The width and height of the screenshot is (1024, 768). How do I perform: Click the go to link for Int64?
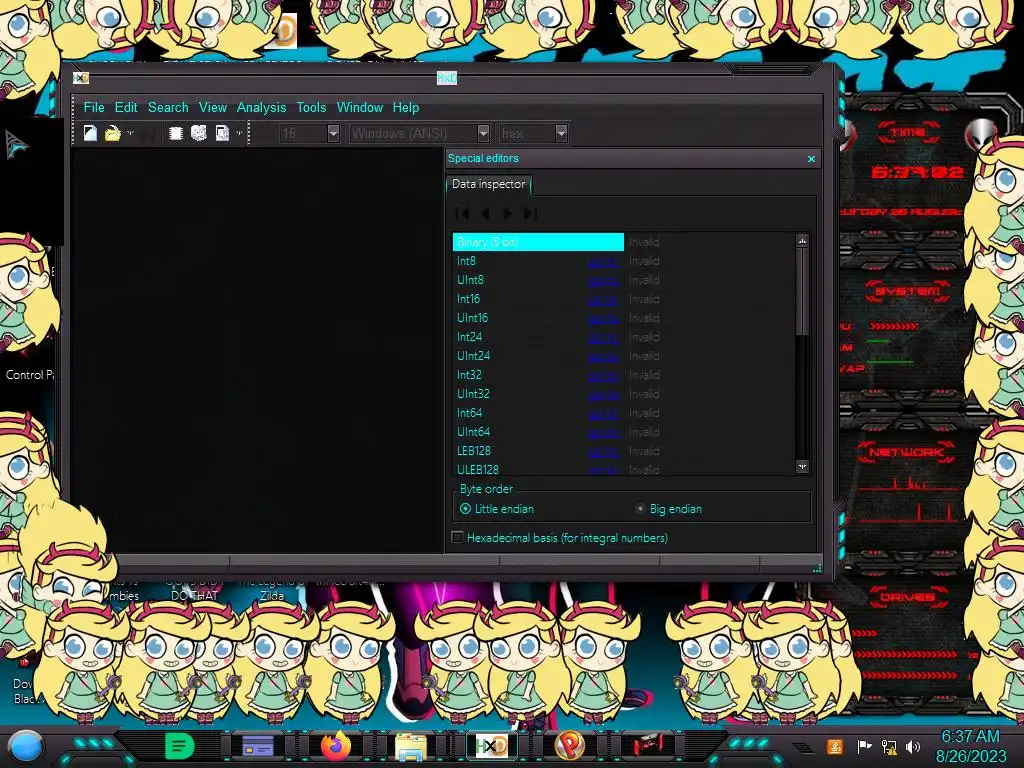point(603,413)
